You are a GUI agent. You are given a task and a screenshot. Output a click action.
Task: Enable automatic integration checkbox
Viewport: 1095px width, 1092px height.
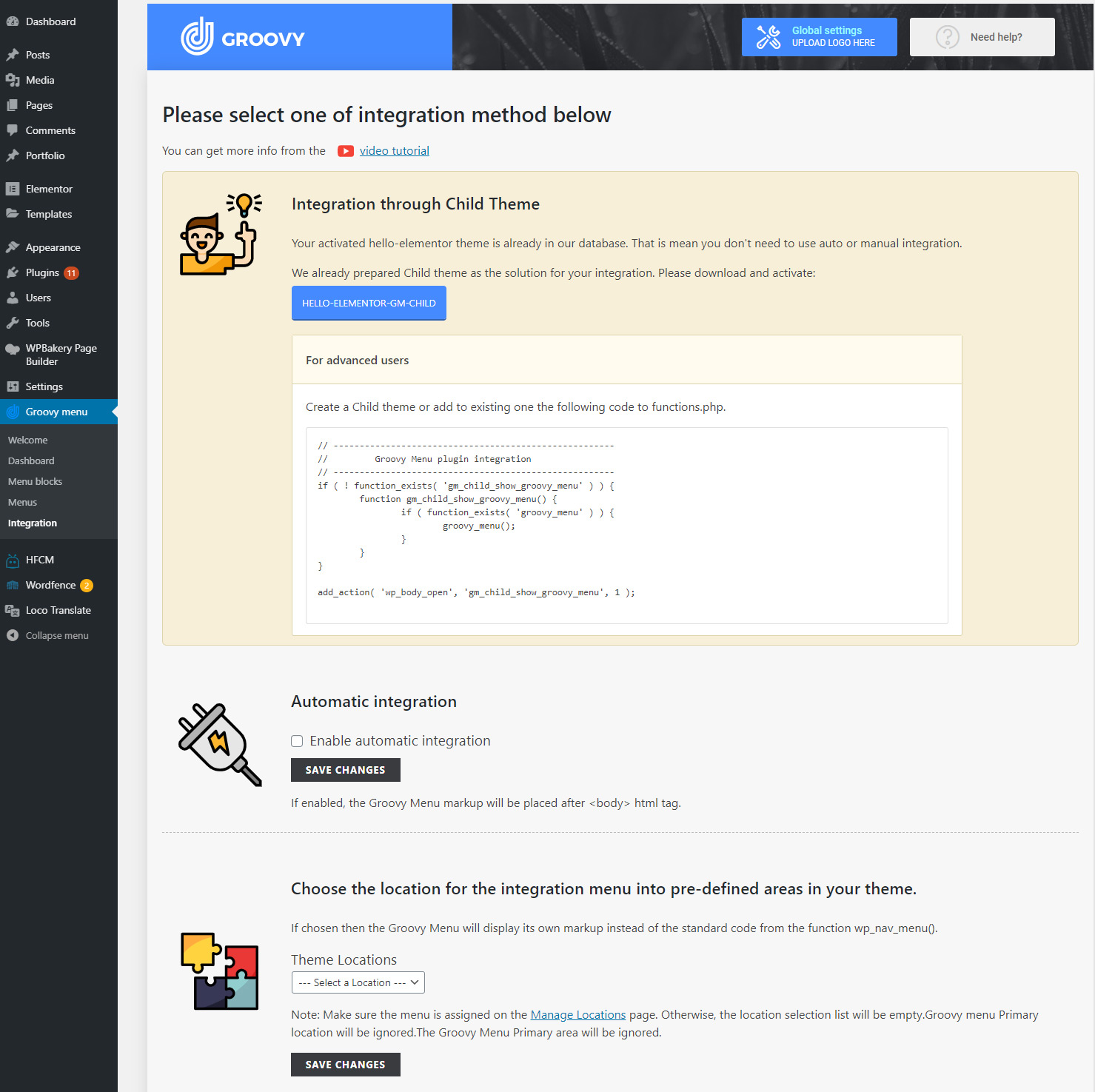click(296, 740)
